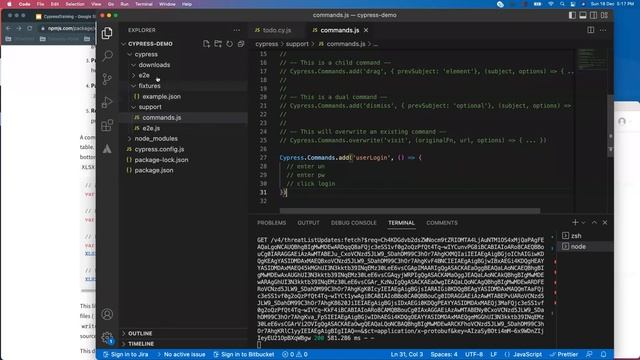Click No active issue in status bar
Screen dimensions: 640x360
[x=181, y=354]
